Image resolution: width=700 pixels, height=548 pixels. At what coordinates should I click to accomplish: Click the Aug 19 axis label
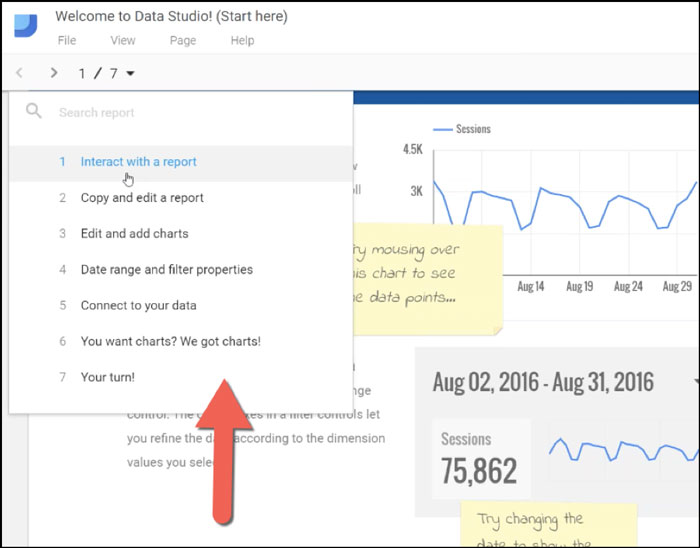click(x=579, y=286)
